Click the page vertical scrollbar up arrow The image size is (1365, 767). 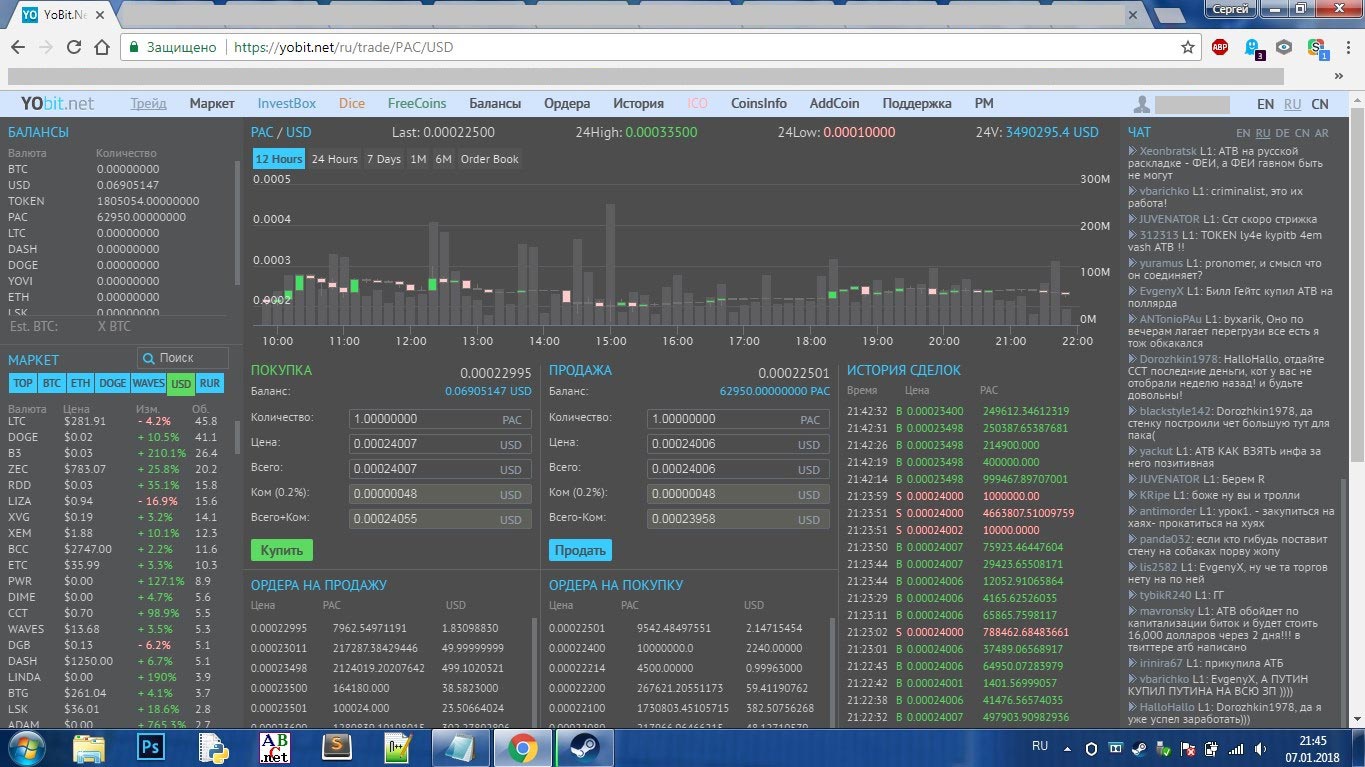(x=1357, y=98)
